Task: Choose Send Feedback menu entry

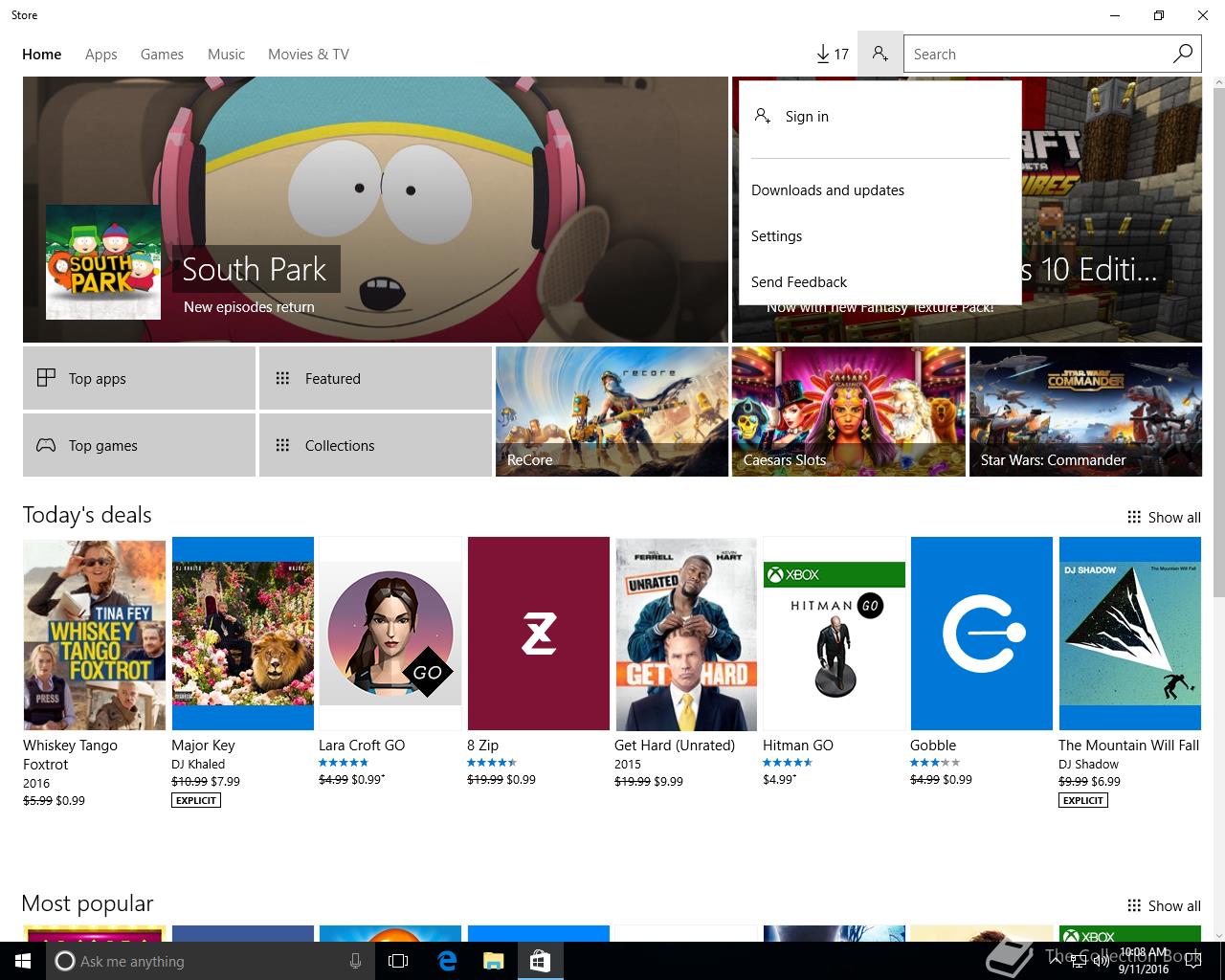Action: click(880, 282)
